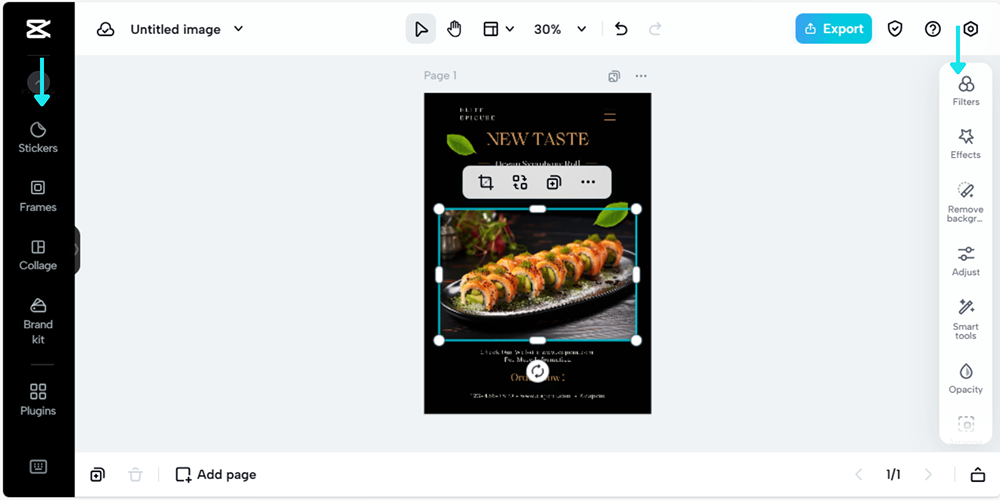Expand the collapsed left panel handle

77,249
